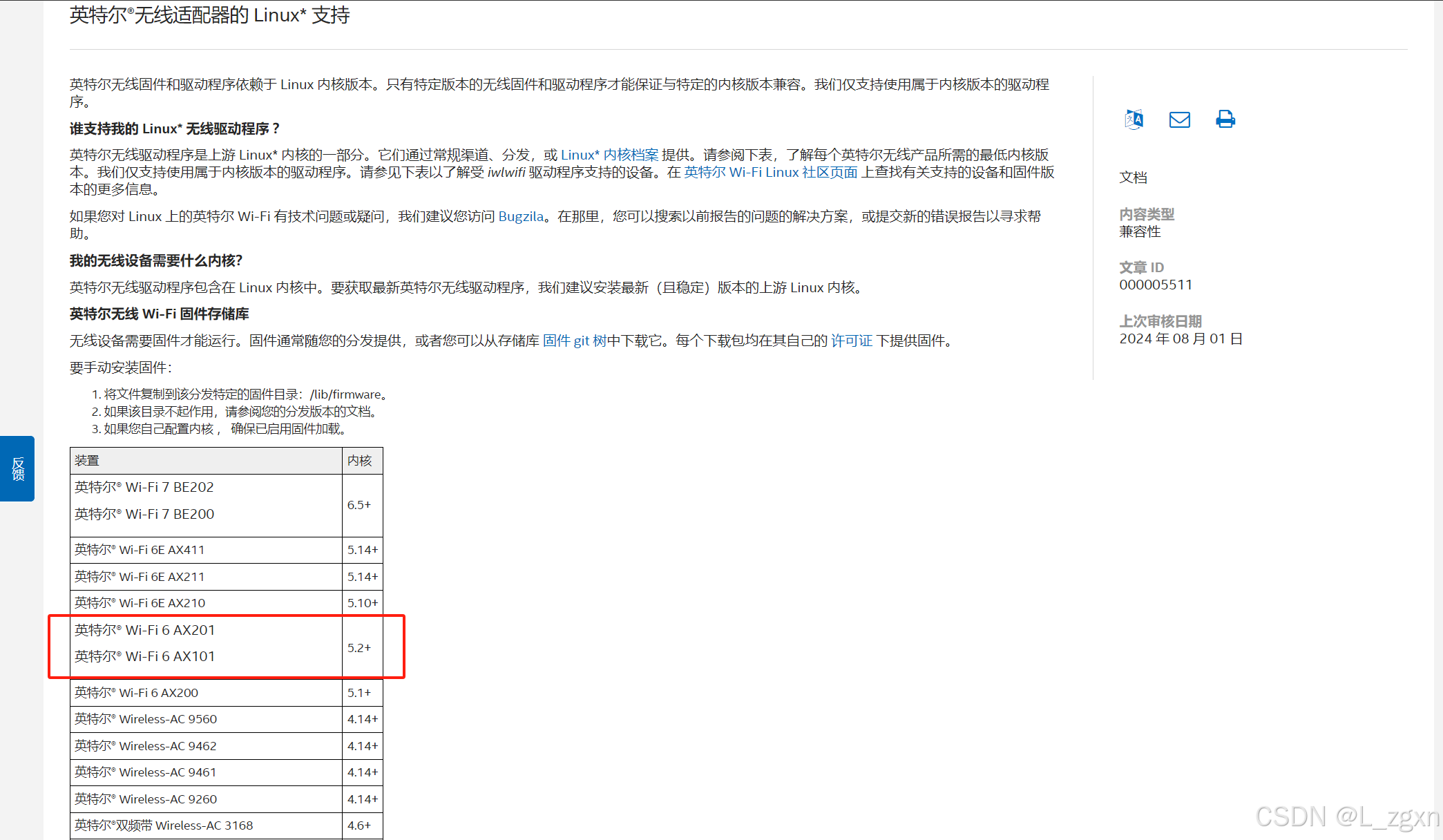The width and height of the screenshot is (1443, 840).
Task: Click the Wi-Fi 7 BE200 table entry
Action: click(144, 514)
